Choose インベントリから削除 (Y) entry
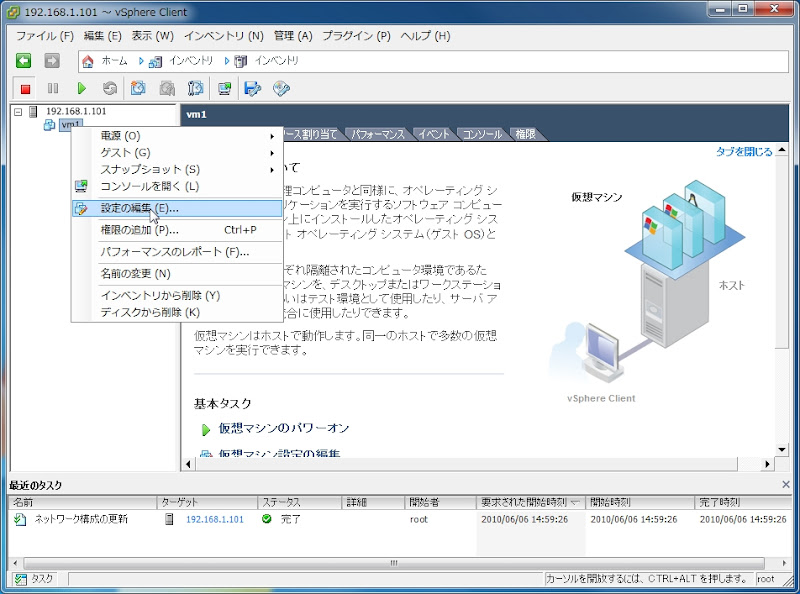 click(177, 296)
